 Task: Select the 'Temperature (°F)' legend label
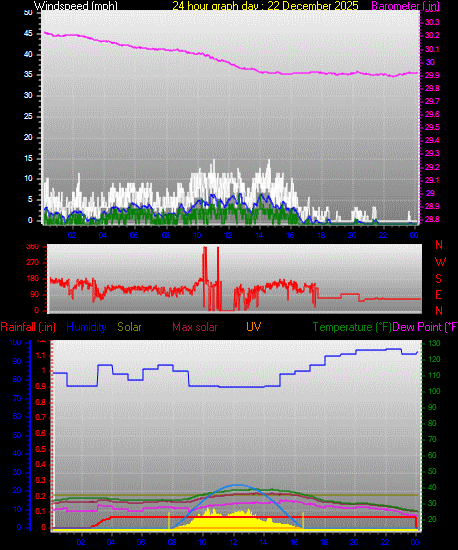pyautogui.click(x=352, y=327)
